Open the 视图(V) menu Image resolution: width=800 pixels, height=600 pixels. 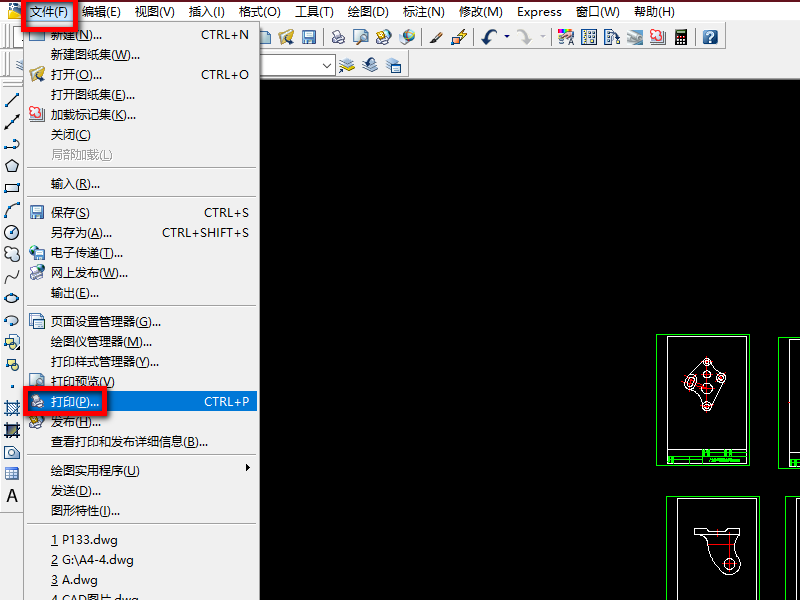tap(155, 12)
